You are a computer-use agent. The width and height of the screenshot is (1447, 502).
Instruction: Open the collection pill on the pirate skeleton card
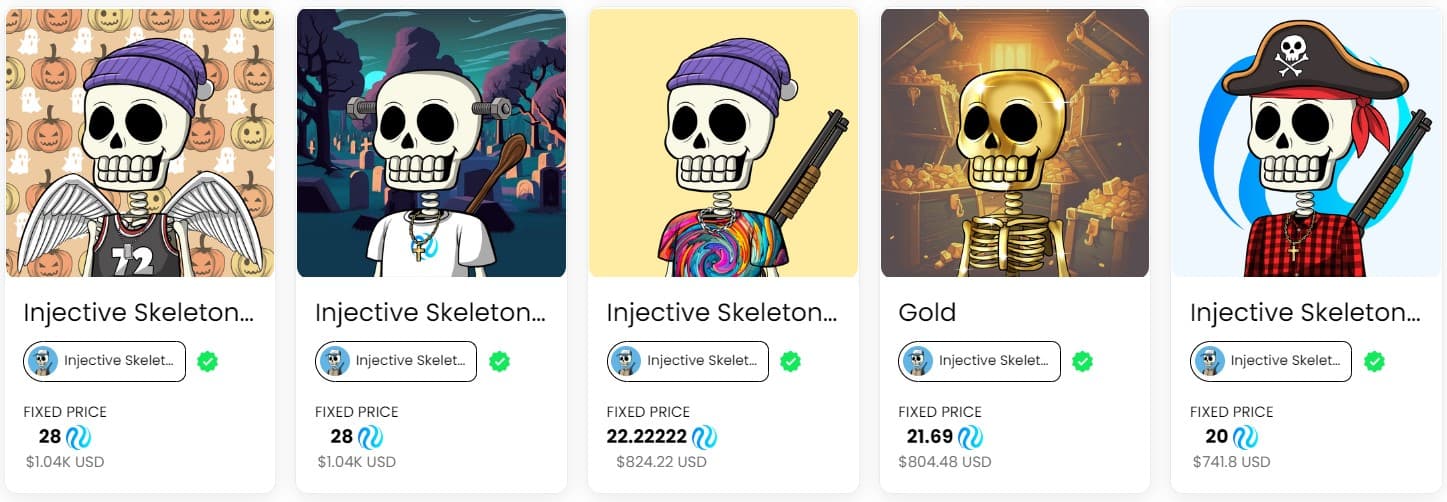click(x=1271, y=361)
